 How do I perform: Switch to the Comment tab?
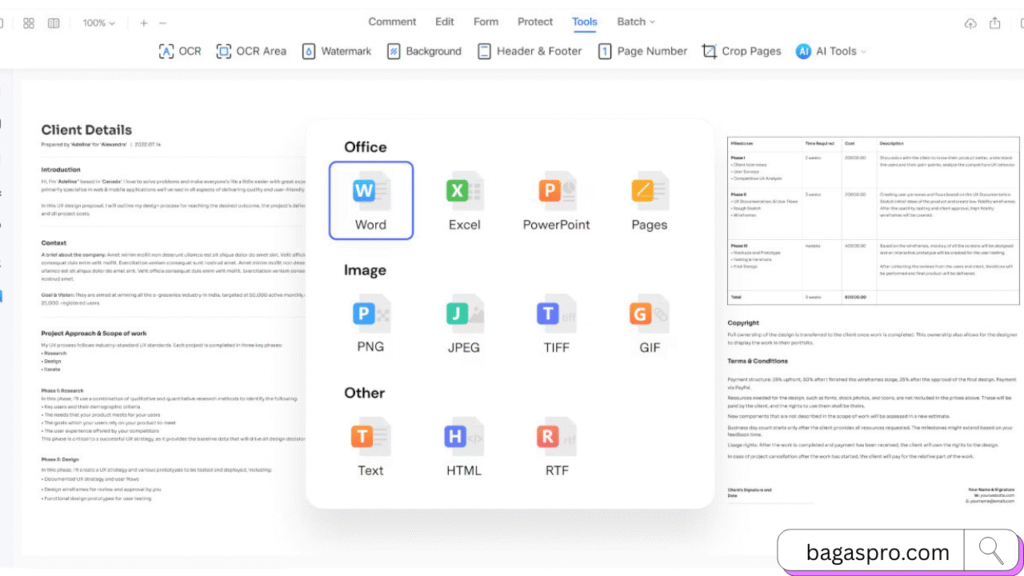pyautogui.click(x=392, y=22)
